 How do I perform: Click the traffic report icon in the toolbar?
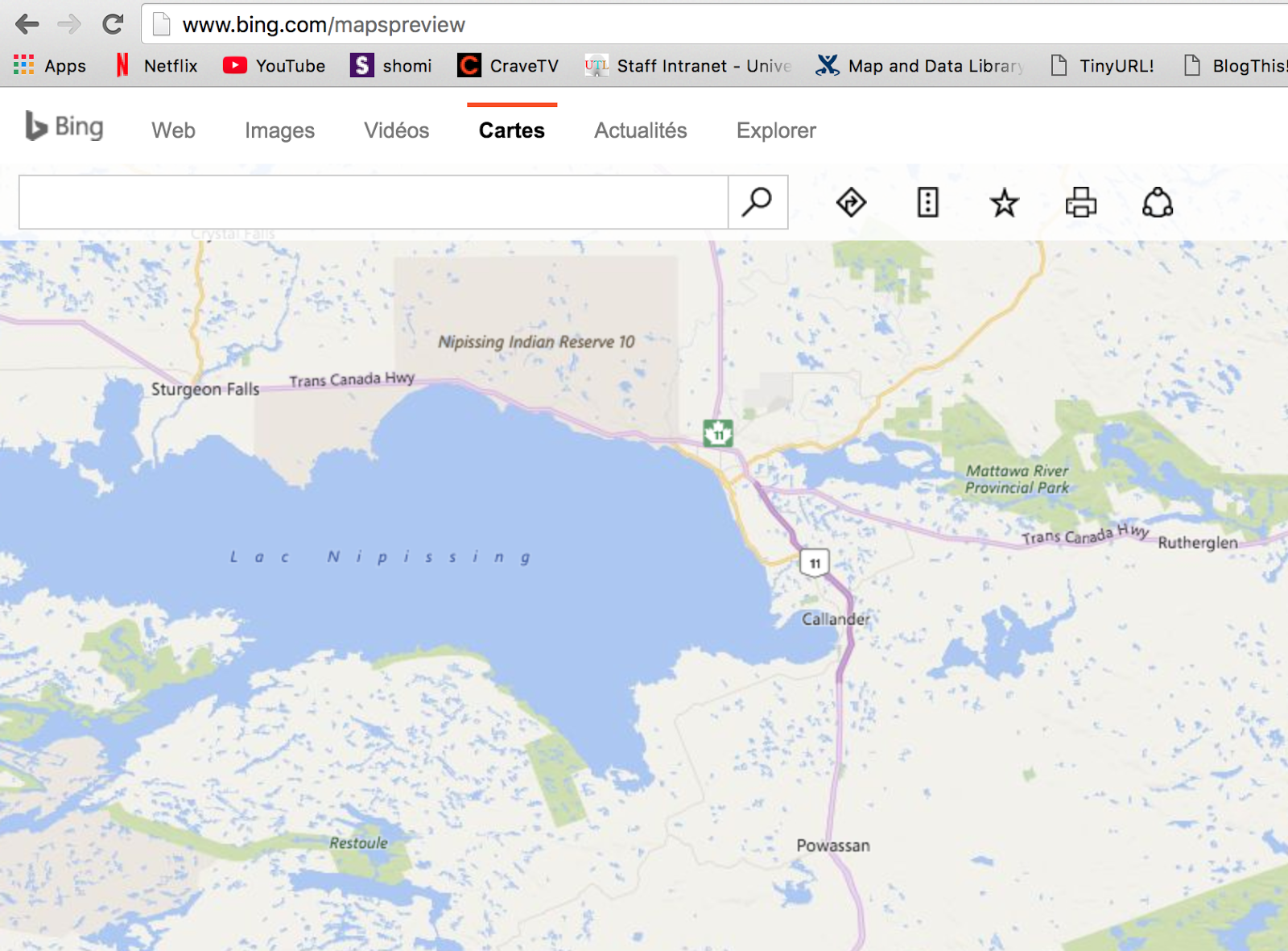coord(929,202)
